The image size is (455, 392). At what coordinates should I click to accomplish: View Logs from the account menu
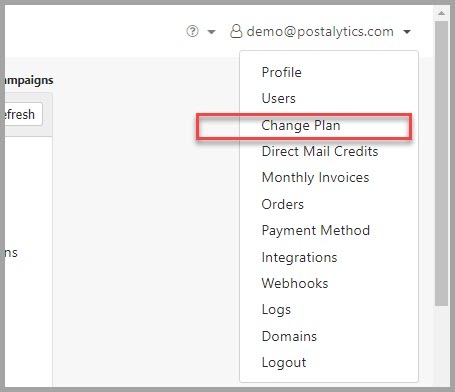point(276,310)
